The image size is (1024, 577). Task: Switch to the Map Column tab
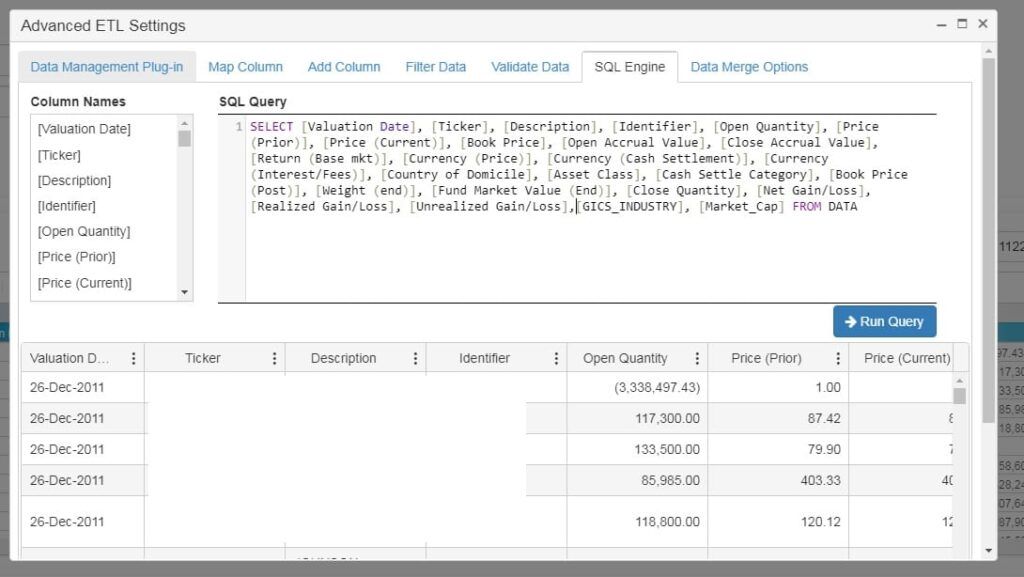click(245, 67)
